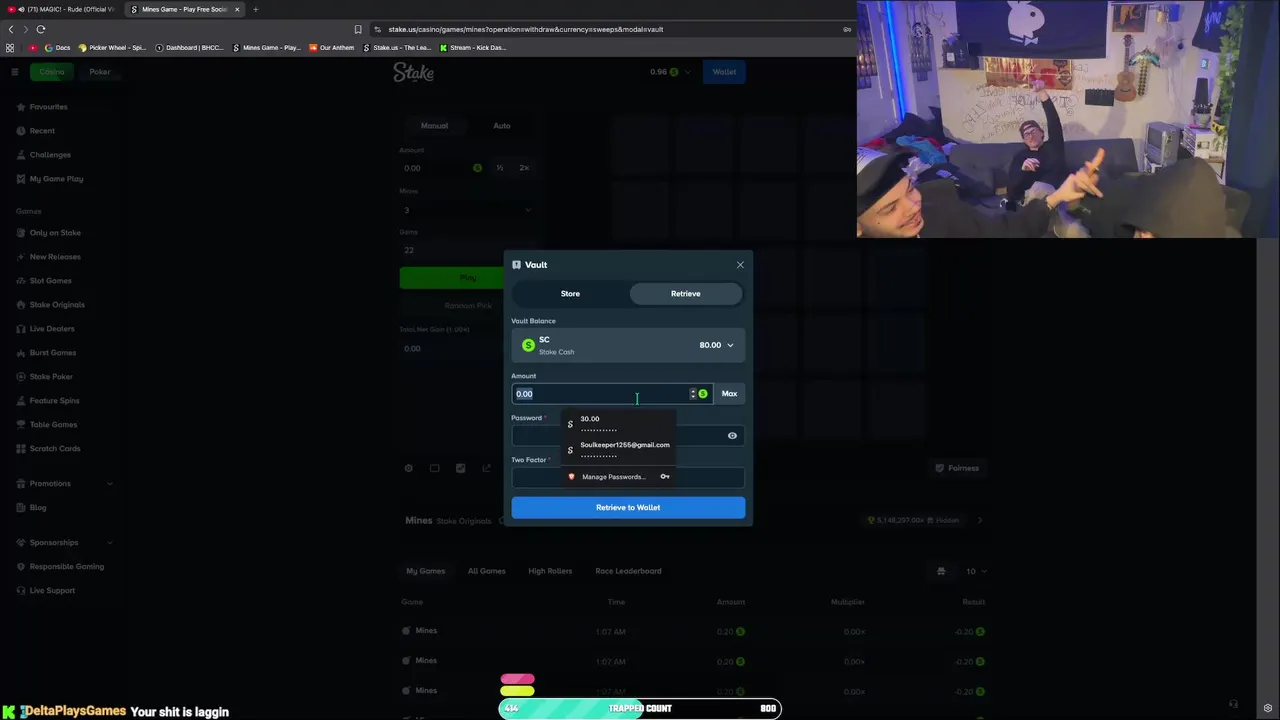Screen dimensions: 1280x720
Task: Open Stake Poker in sidebar
Action: [x=51, y=377]
